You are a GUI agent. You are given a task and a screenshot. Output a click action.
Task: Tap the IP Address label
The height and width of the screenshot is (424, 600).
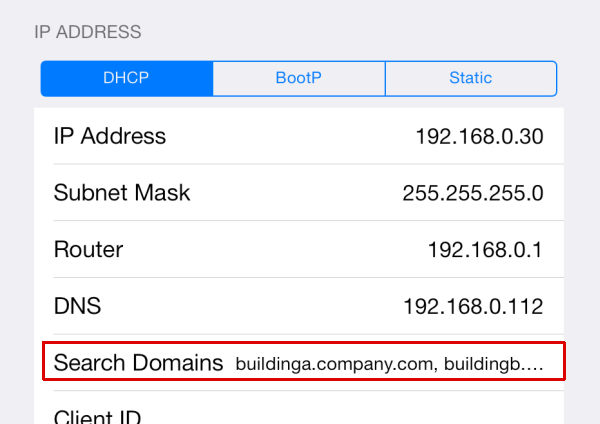pyautogui.click(x=110, y=136)
